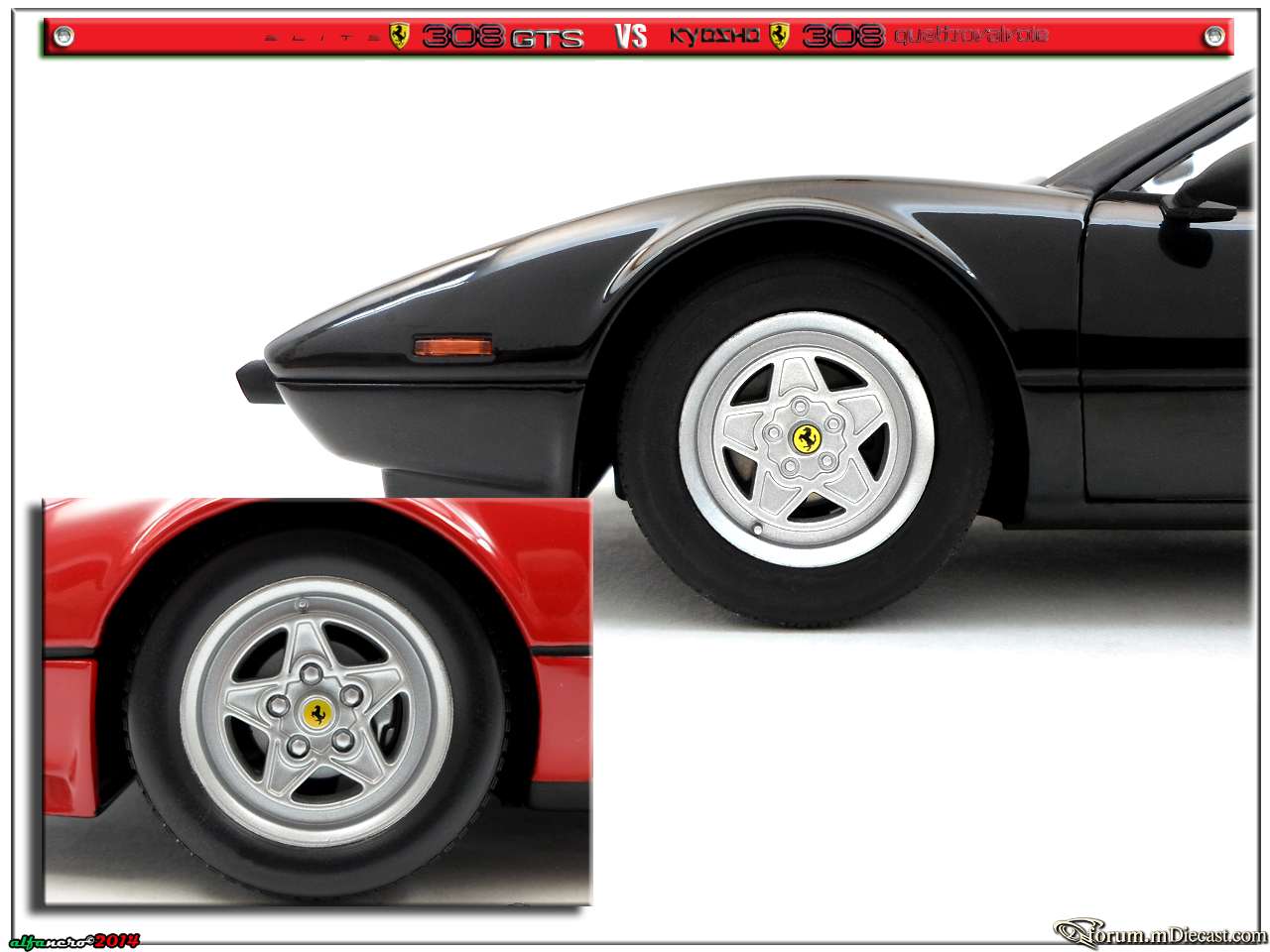Screen dimensions: 1270x952
Task: Click the "quattrovalvole" text in the banner
Action: pos(971,35)
